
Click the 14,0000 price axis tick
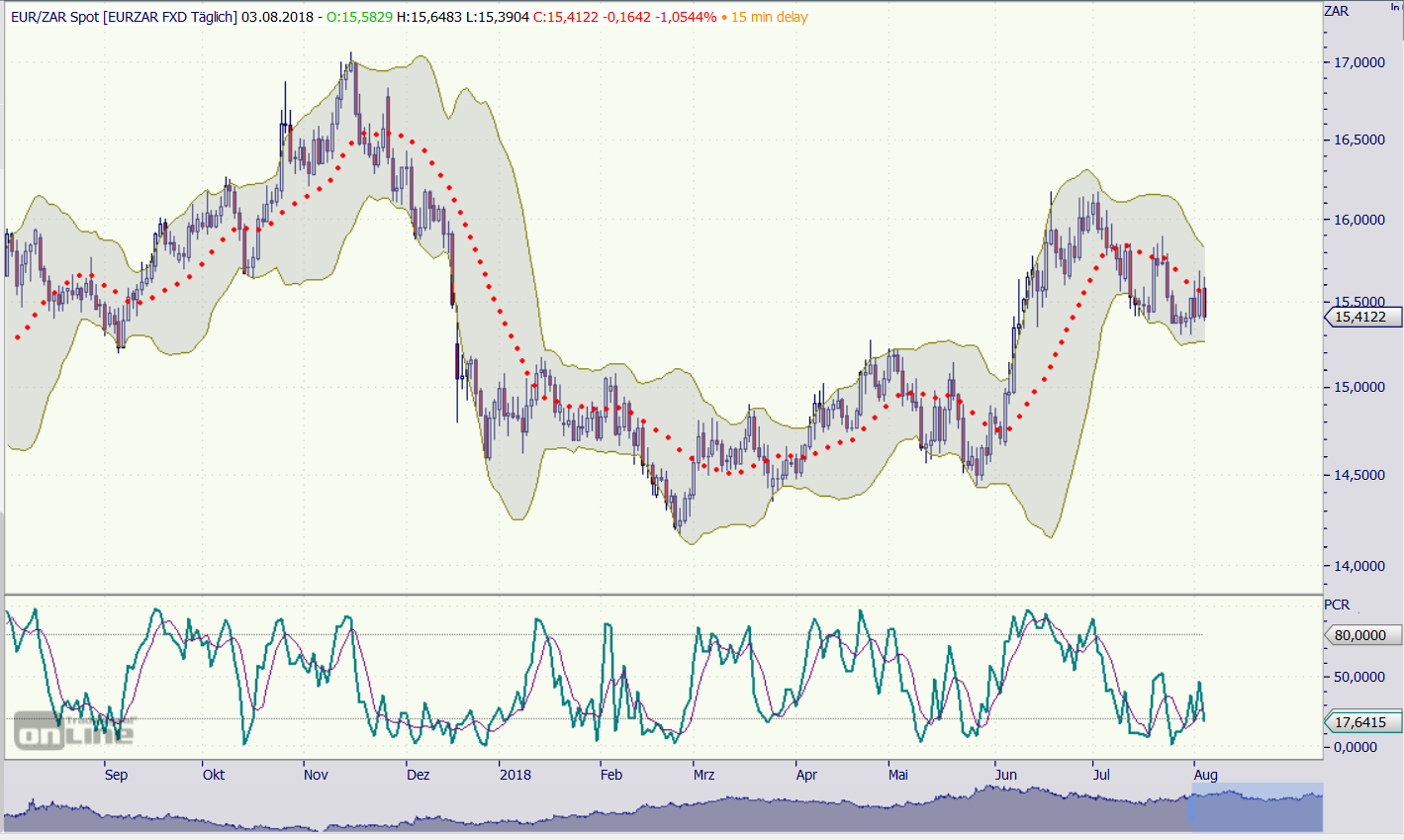point(1359,567)
